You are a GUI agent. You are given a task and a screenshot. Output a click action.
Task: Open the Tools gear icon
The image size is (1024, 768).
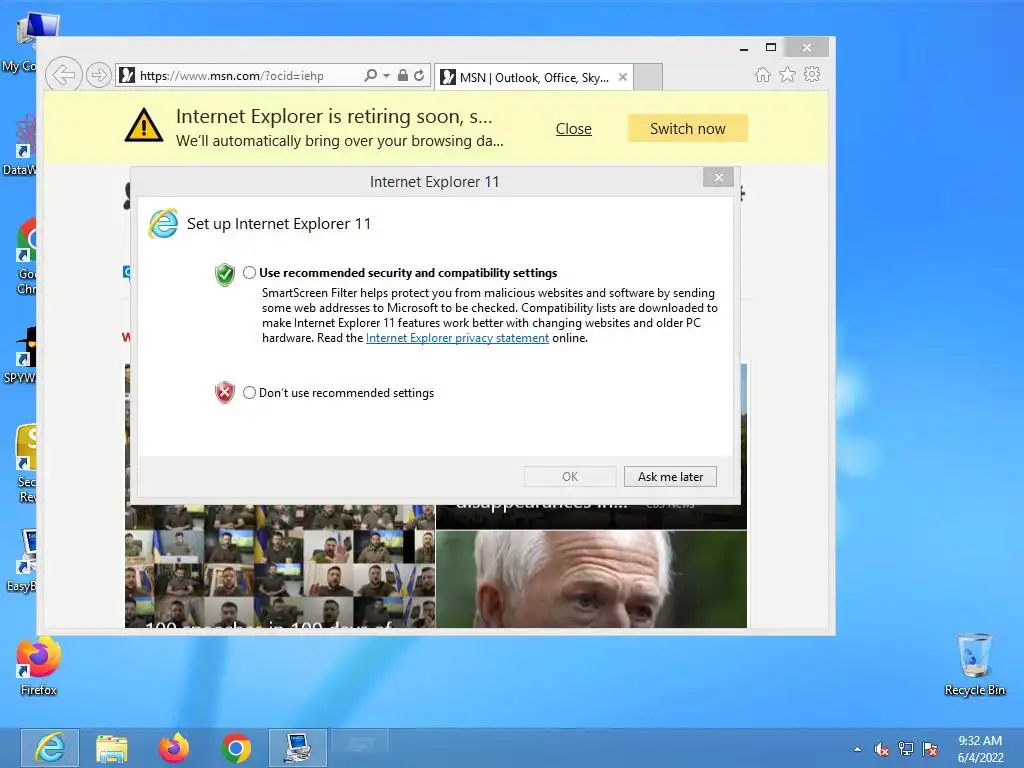(x=812, y=74)
